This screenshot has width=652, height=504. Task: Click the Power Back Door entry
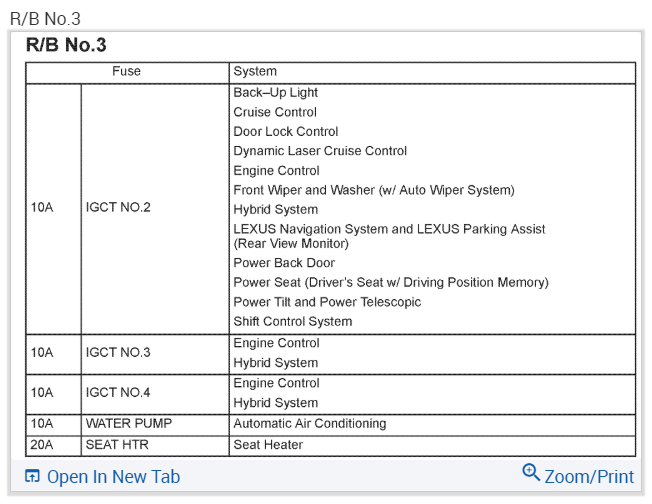(x=284, y=263)
